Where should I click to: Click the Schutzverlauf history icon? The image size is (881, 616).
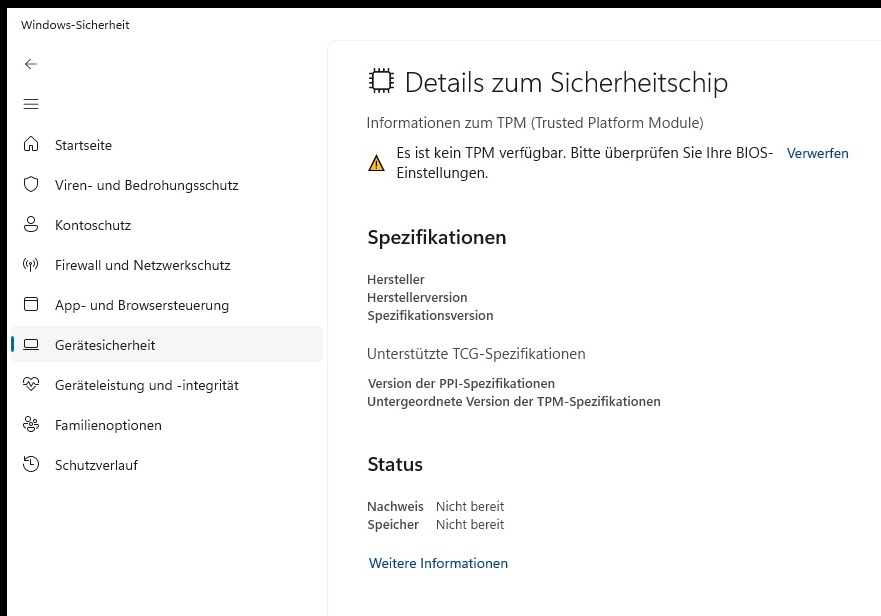(31, 465)
